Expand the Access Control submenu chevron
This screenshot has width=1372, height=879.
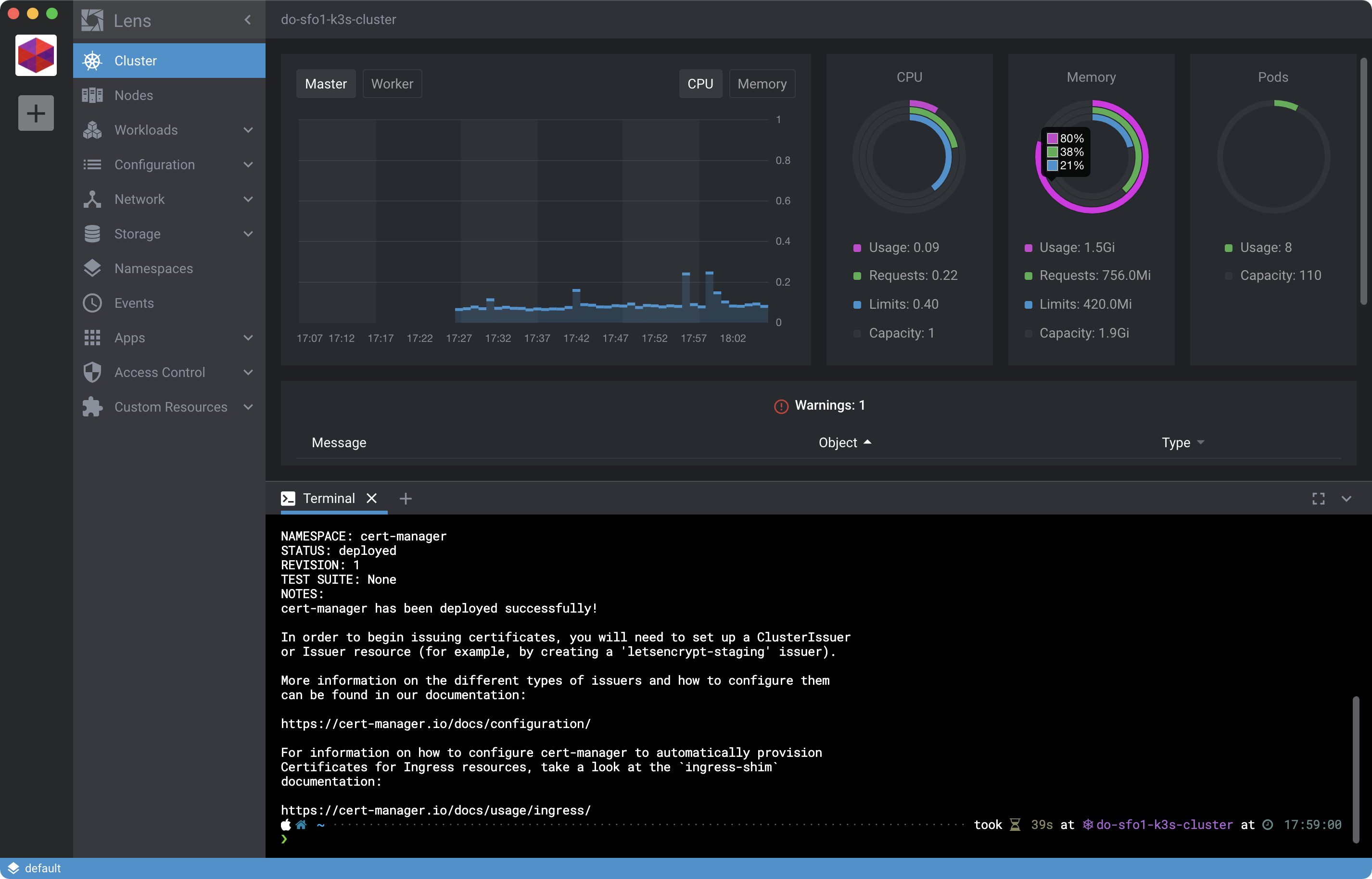coord(248,372)
